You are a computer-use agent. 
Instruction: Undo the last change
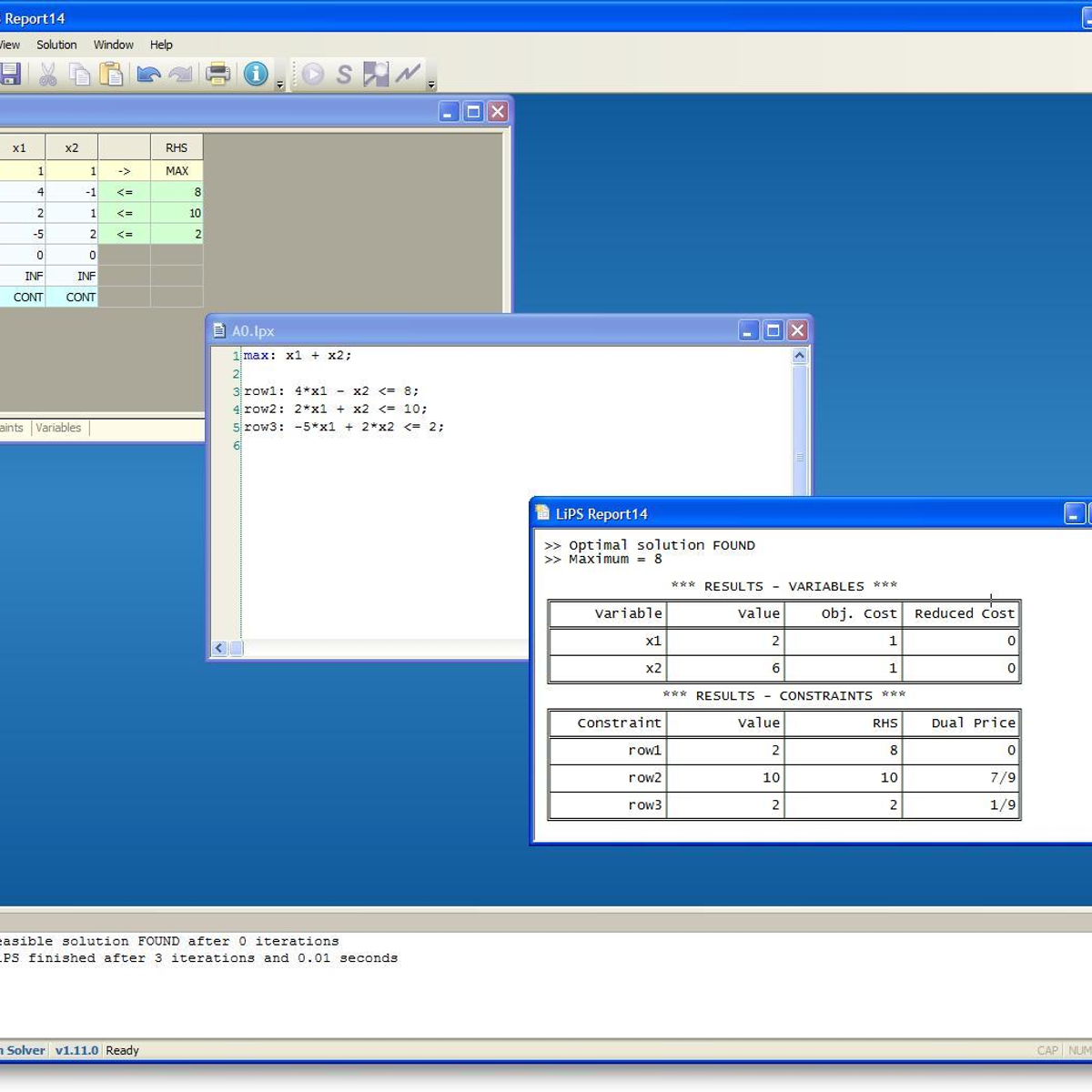tap(147, 75)
